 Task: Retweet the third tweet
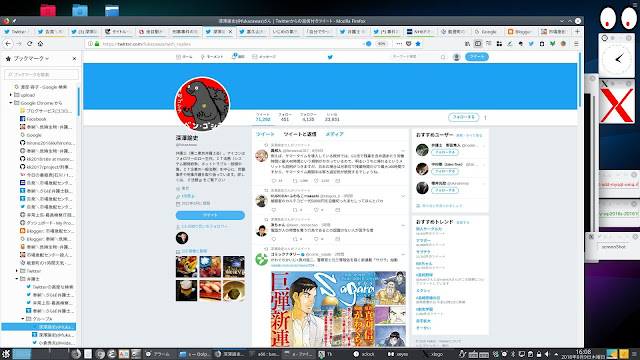295,239
